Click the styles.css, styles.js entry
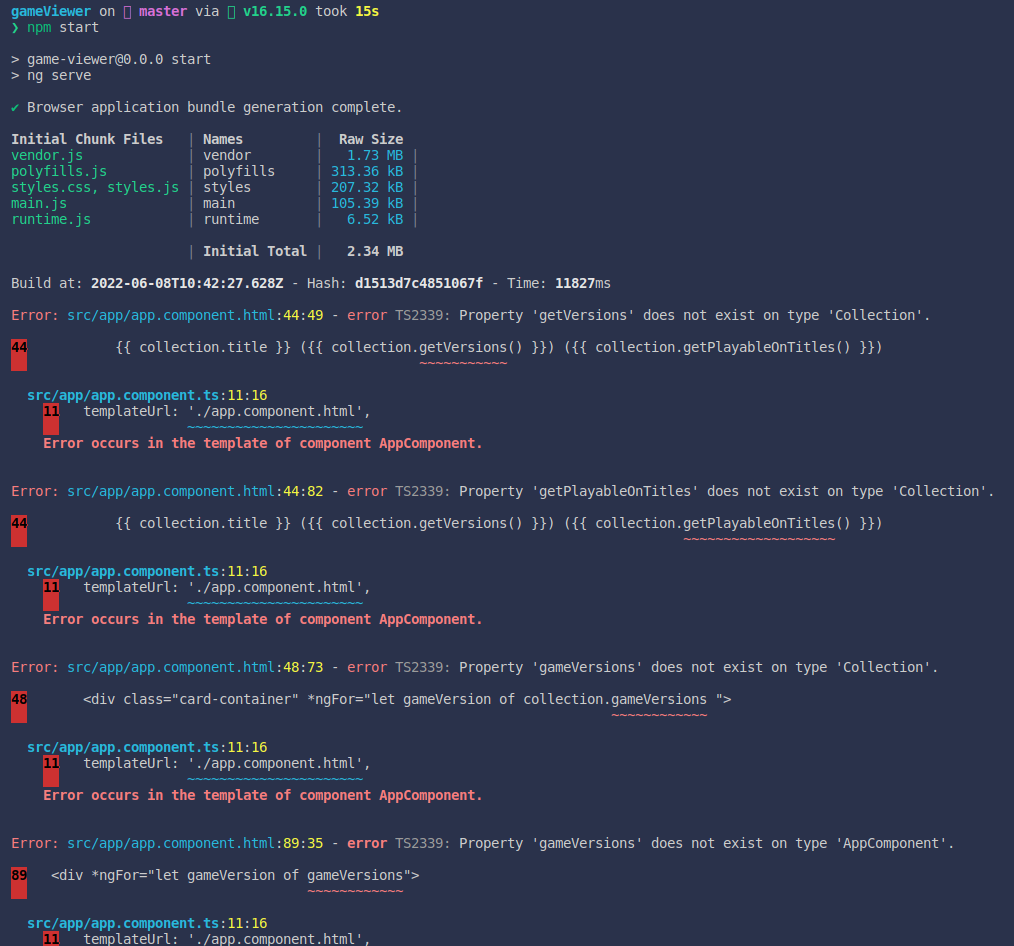This screenshot has width=1014, height=946. coord(95,187)
